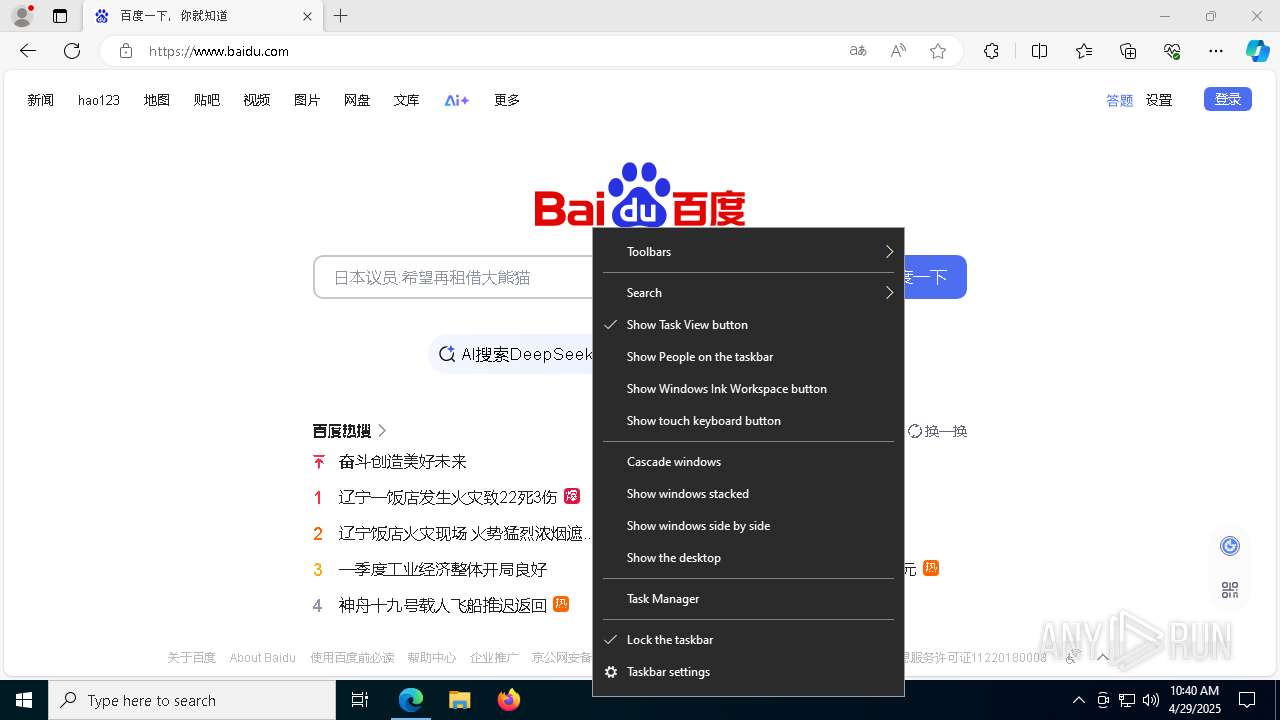This screenshot has width=1280, height=720.
Task: Add a new tab with plus button
Action: [x=341, y=16]
